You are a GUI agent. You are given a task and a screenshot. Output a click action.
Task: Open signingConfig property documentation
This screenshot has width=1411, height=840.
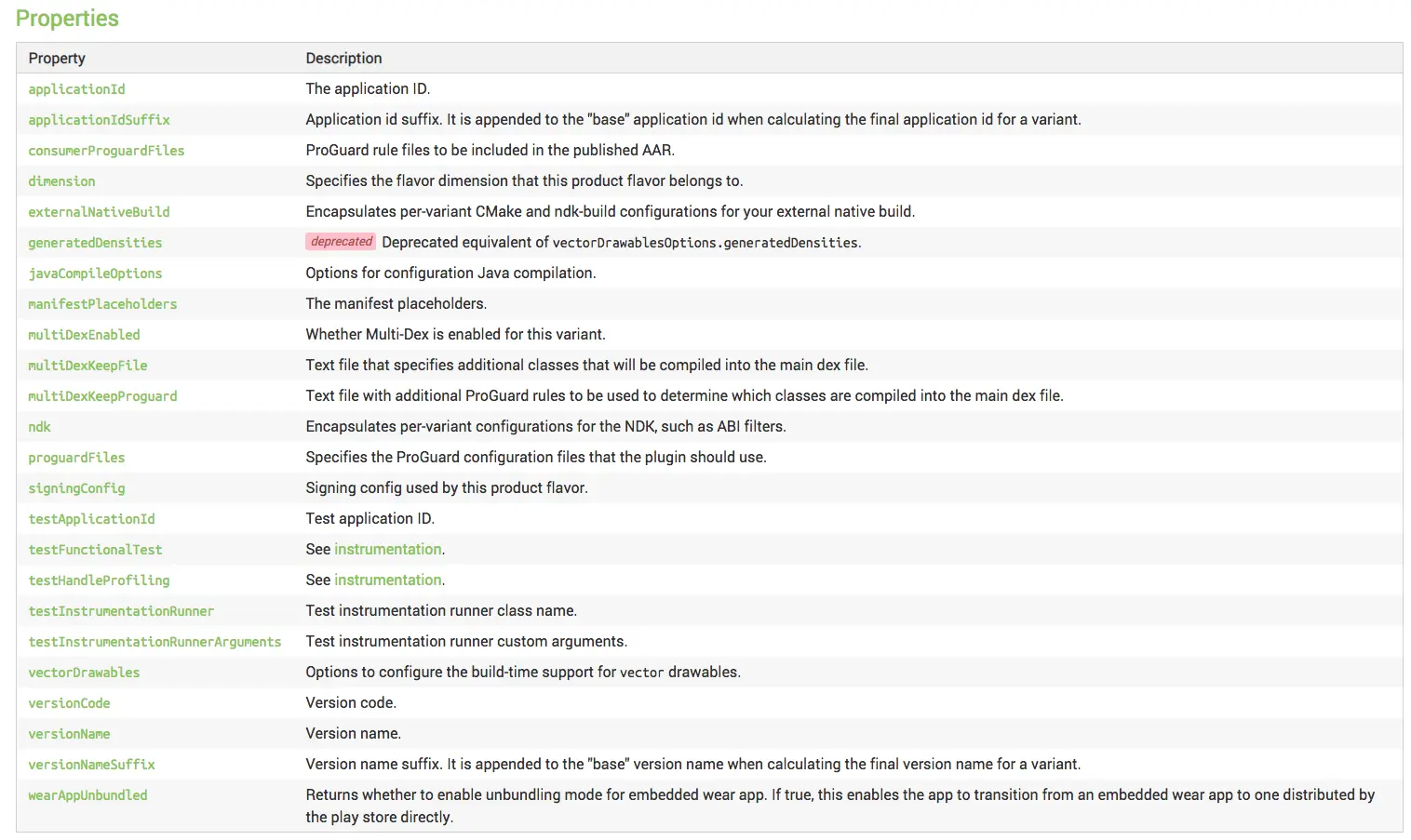(76, 488)
